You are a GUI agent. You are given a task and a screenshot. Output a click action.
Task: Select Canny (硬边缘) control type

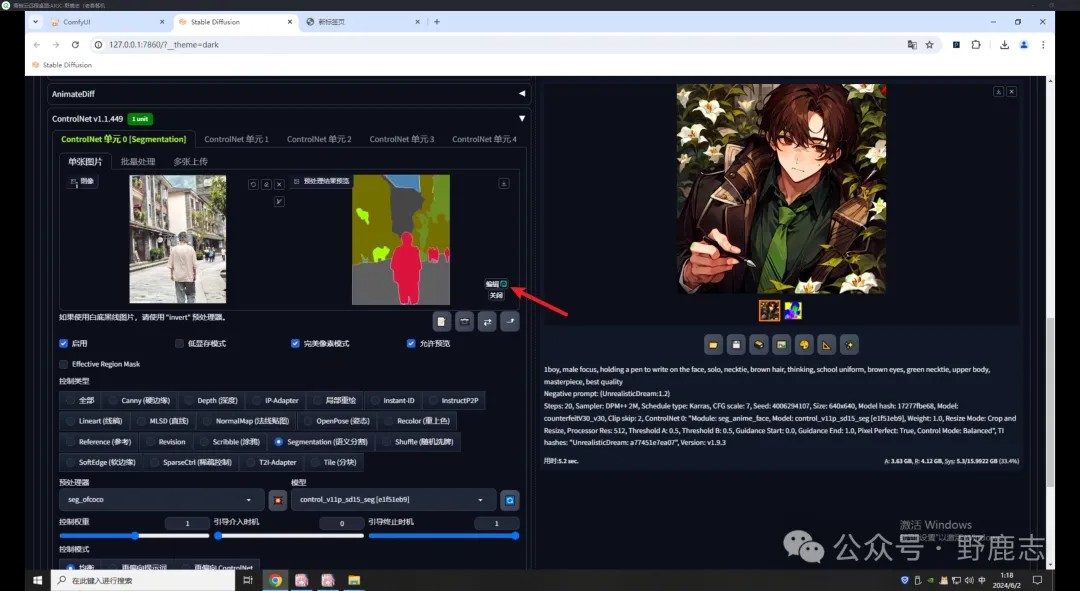(140, 400)
